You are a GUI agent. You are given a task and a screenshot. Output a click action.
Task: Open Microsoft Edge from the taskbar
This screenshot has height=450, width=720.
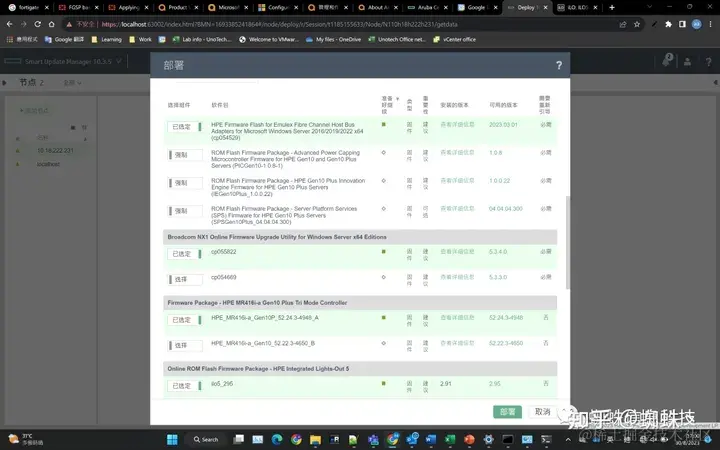(277, 439)
